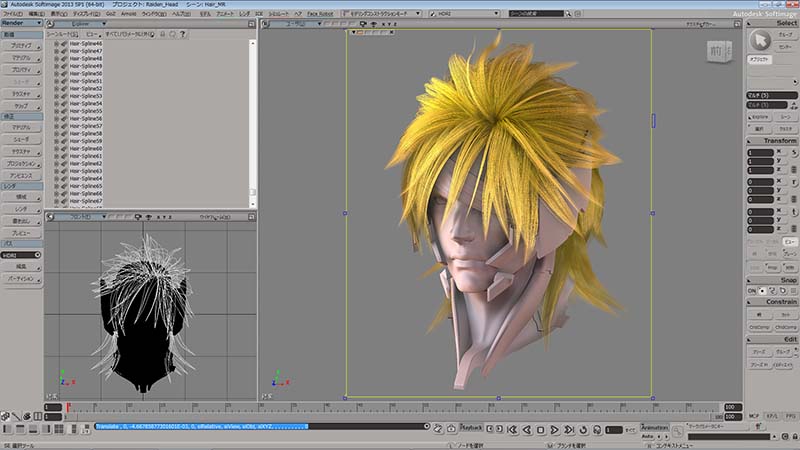Toggle curve snapping icon in Snap panel

tap(772, 291)
